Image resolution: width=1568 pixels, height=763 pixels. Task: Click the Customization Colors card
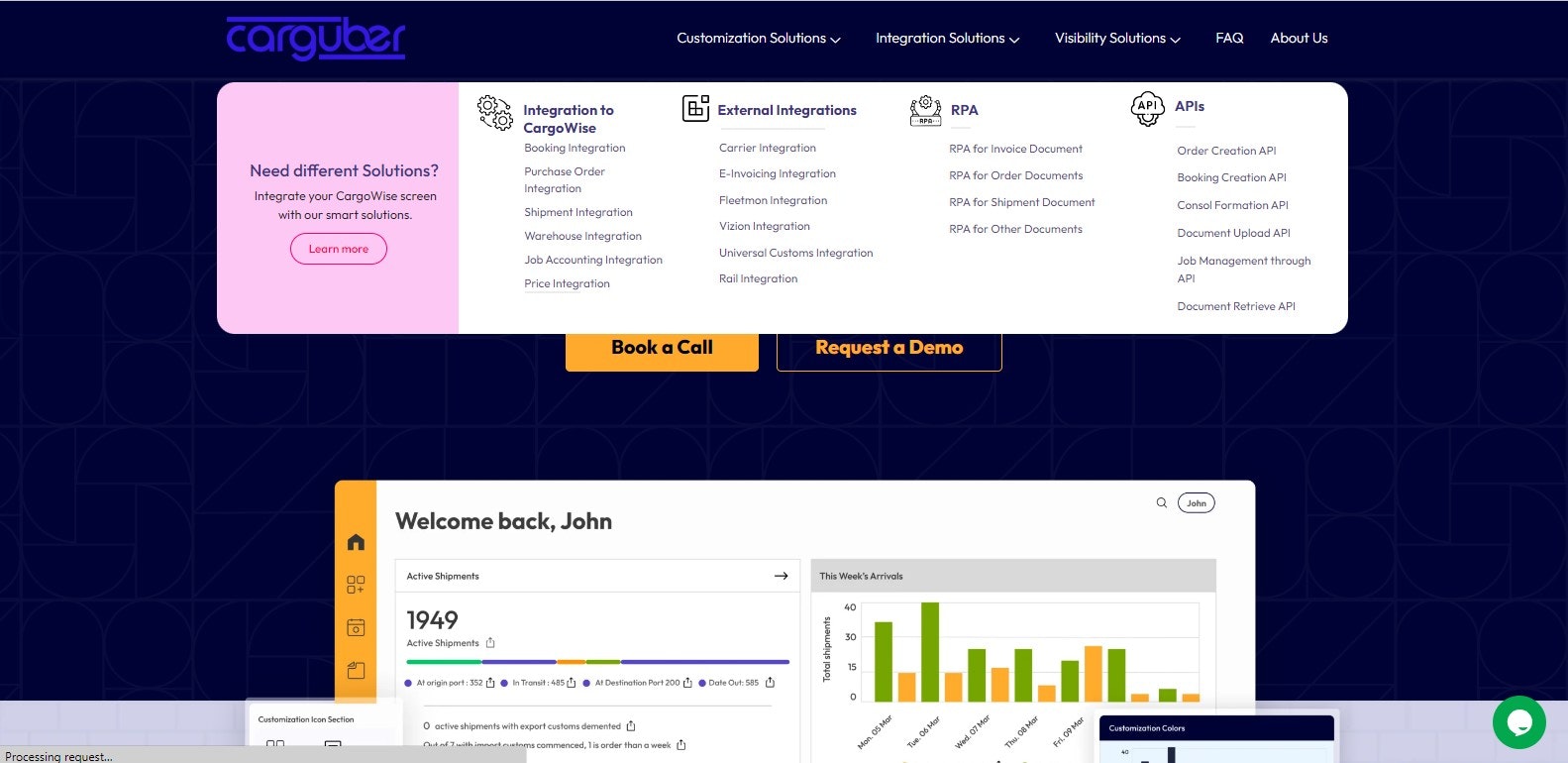(1216, 739)
